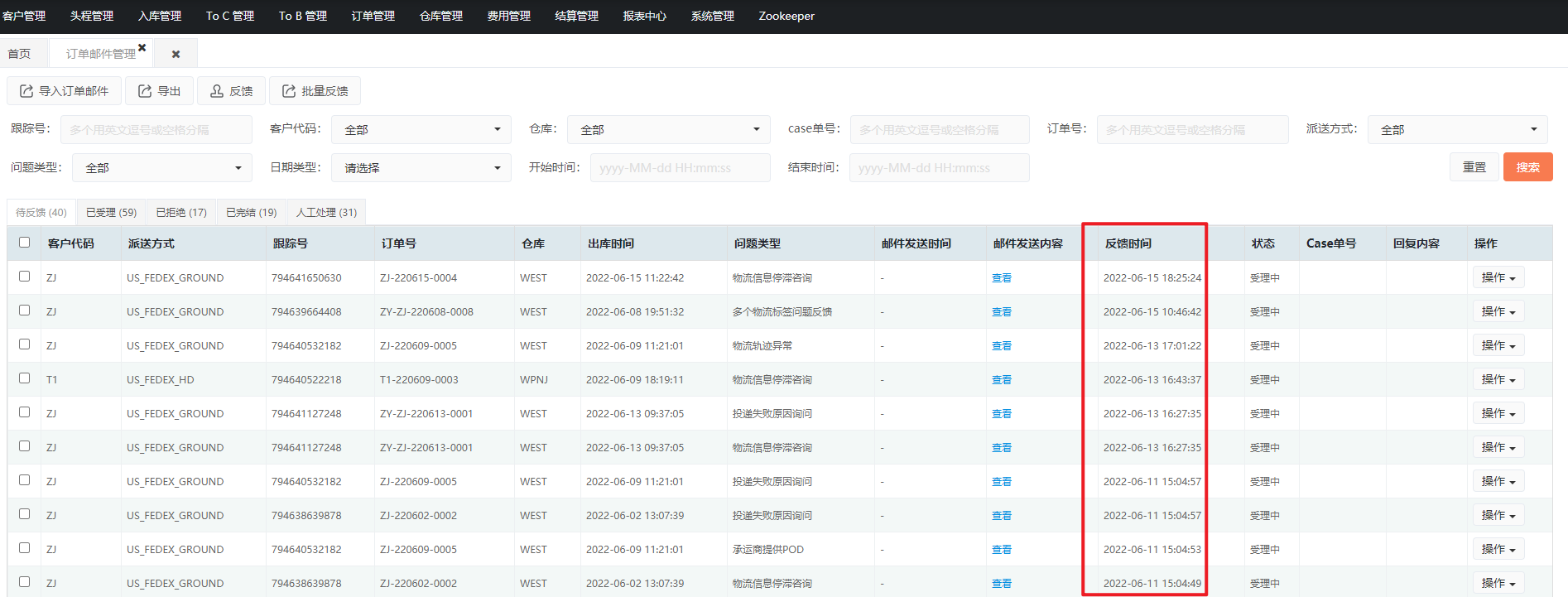Screen dimensions: 1568x597
Task: Focus the 开始时间 date input
Action: pos(681,167)
